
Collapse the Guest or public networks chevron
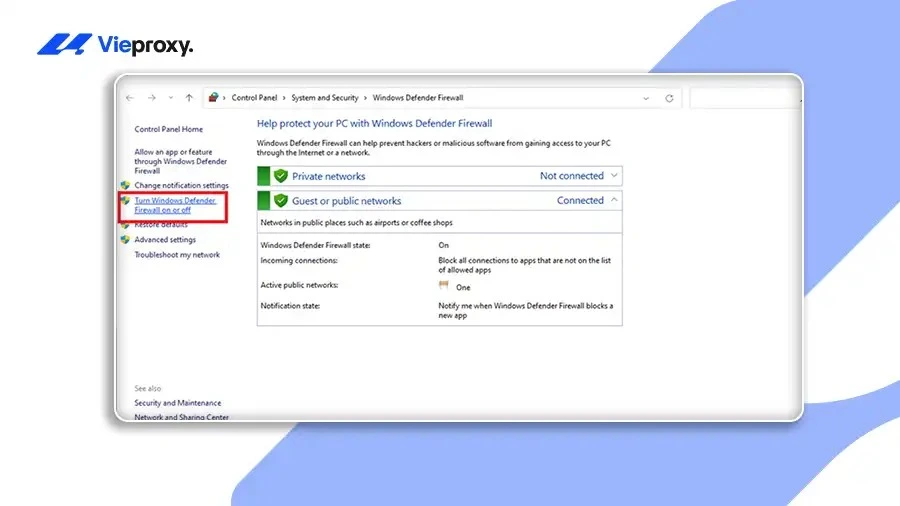point(614,200)
